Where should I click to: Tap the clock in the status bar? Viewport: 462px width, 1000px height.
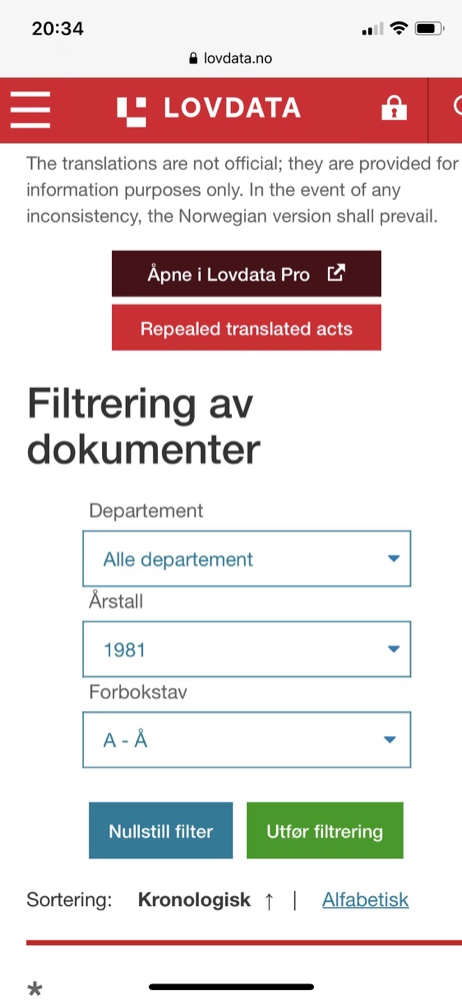coord(57,29)
